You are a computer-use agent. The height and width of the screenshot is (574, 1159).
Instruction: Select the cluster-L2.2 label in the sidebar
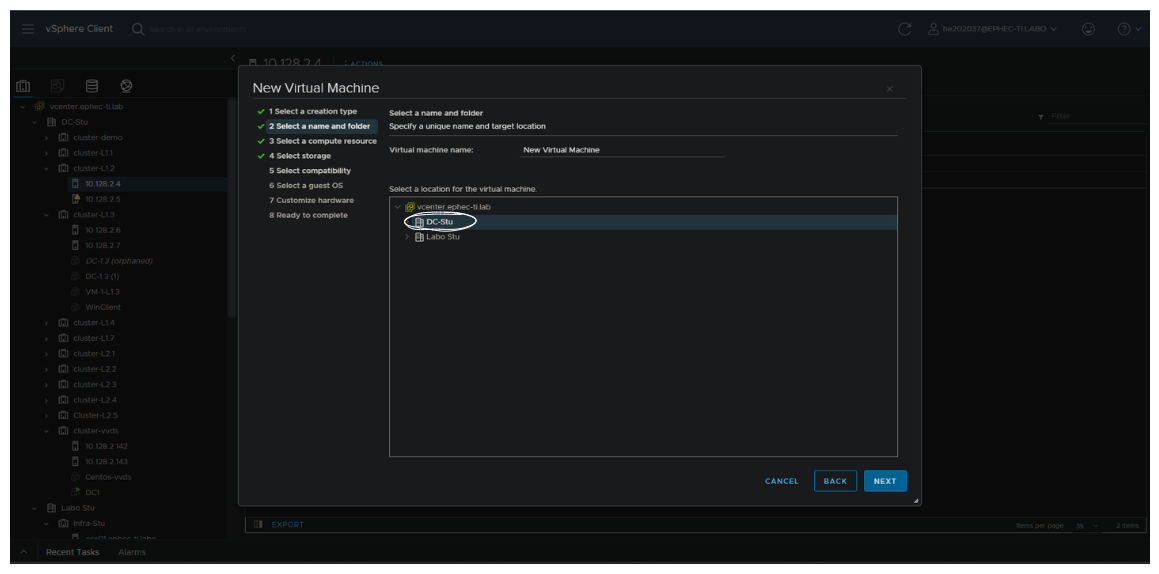point(95,369)
